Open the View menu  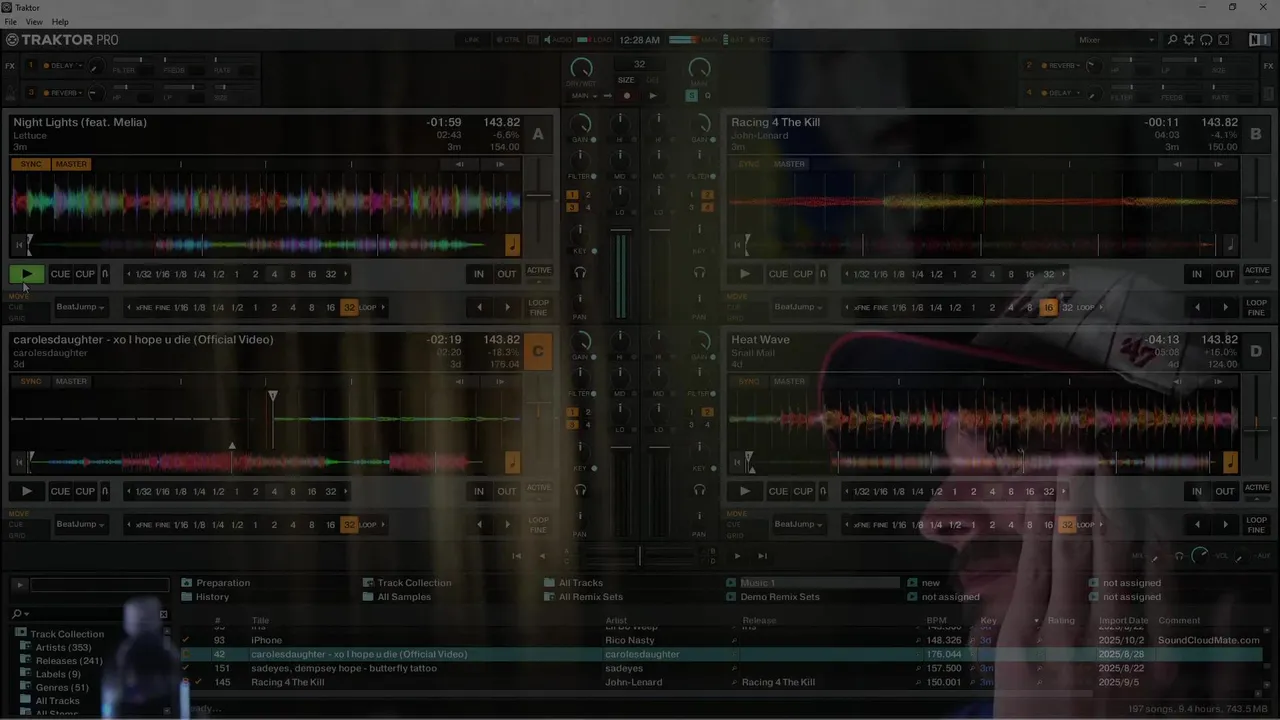[x=34, y=22]
